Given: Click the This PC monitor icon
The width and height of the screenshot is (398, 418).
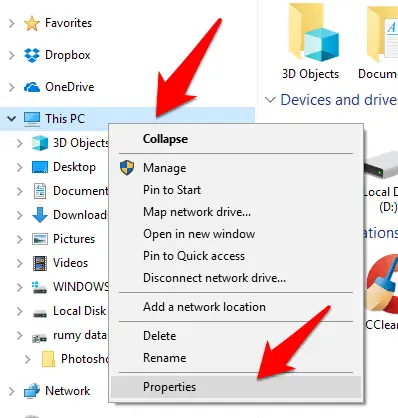Looking at the screenshot, I should click(32, 119).
